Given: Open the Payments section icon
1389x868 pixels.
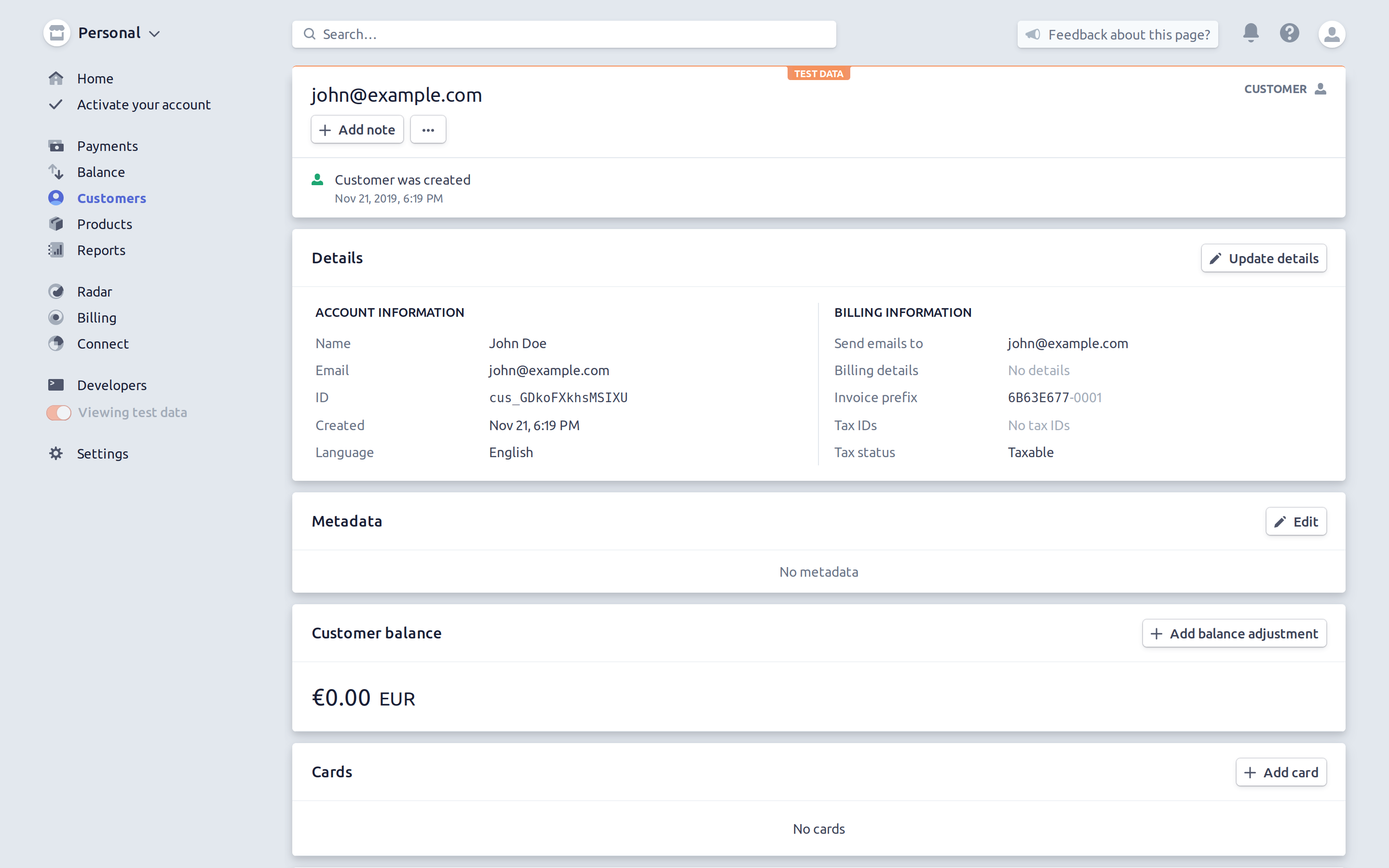Looking at the screenshot, I should [55, 146].
